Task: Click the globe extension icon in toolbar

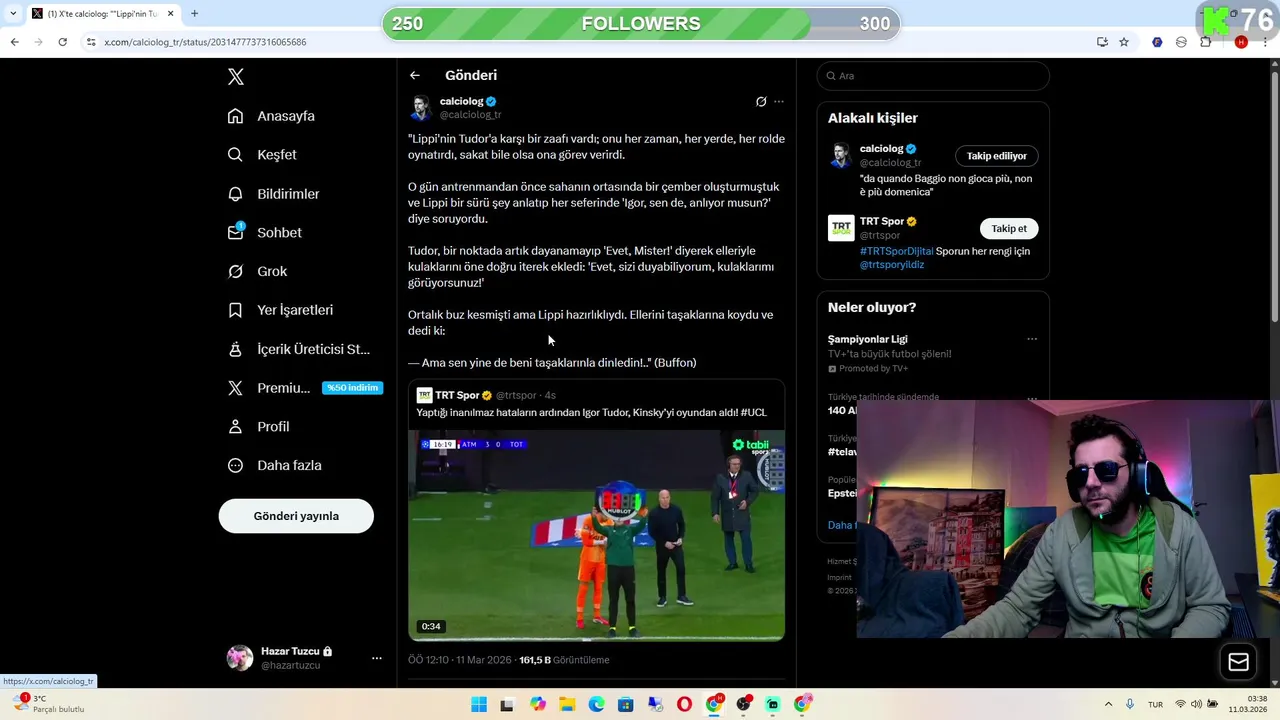Action: pyautogui.click(x=1181, y=42)
